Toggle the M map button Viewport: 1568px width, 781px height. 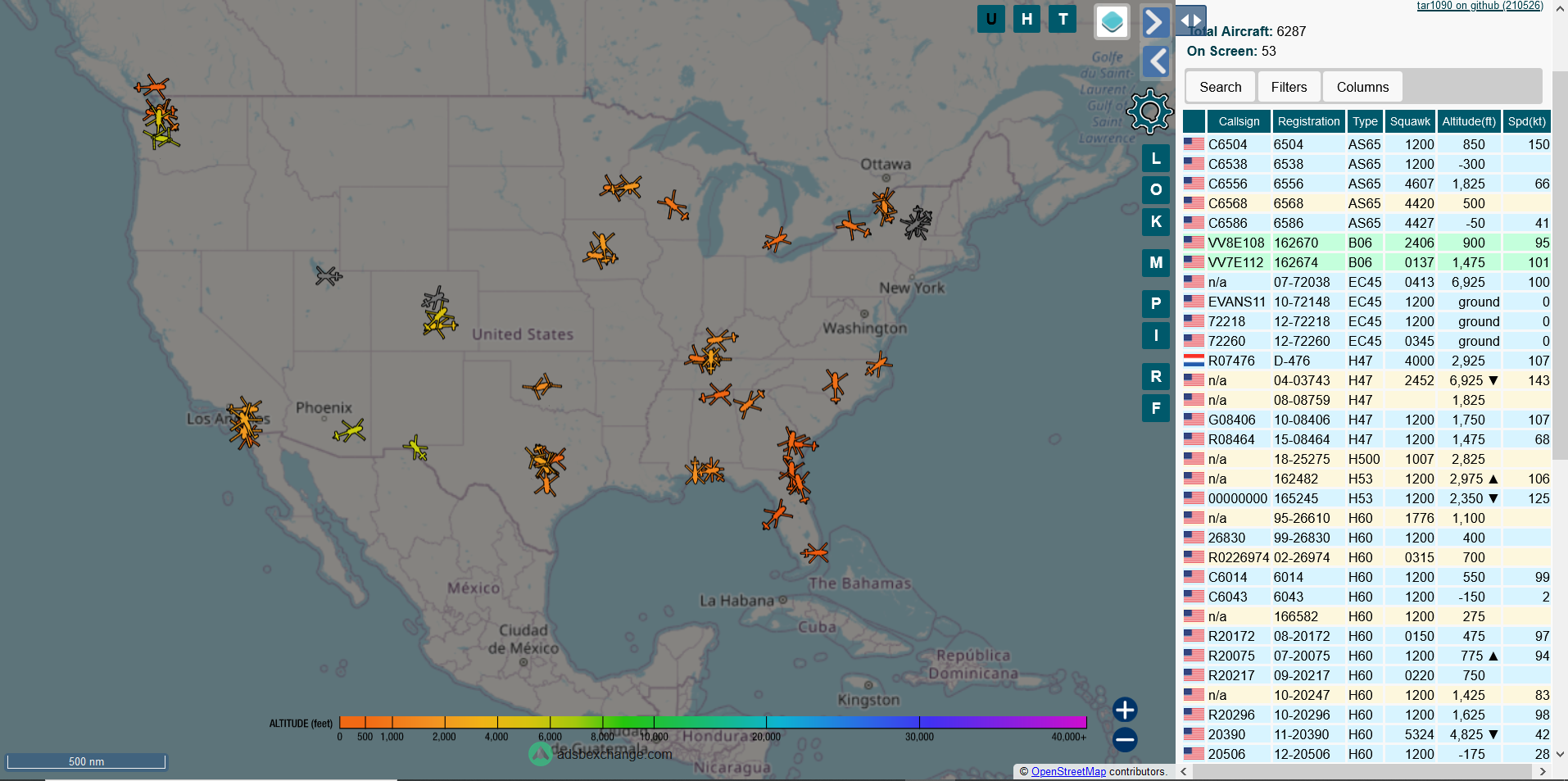1156,262
